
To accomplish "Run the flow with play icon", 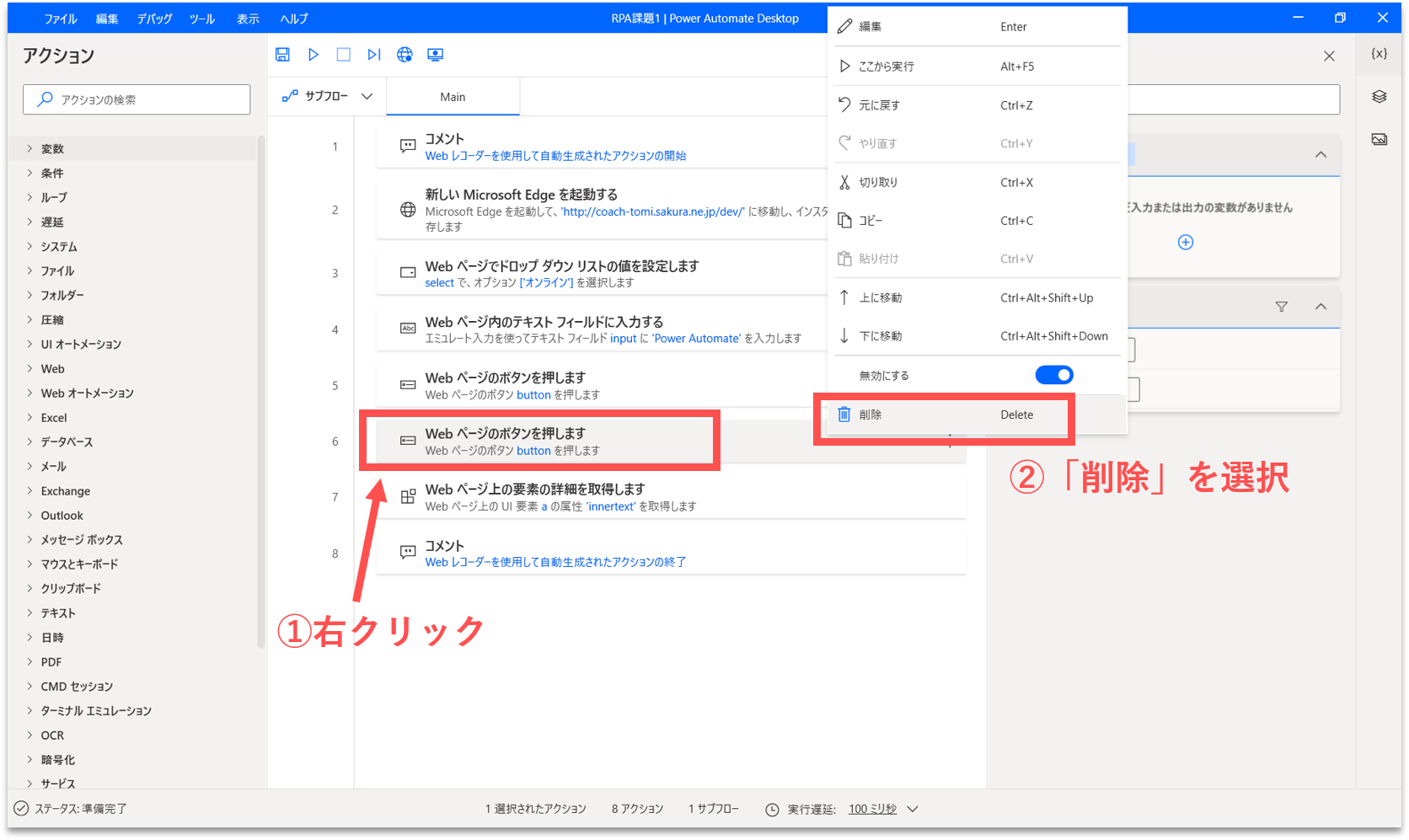I will point(313,55).
